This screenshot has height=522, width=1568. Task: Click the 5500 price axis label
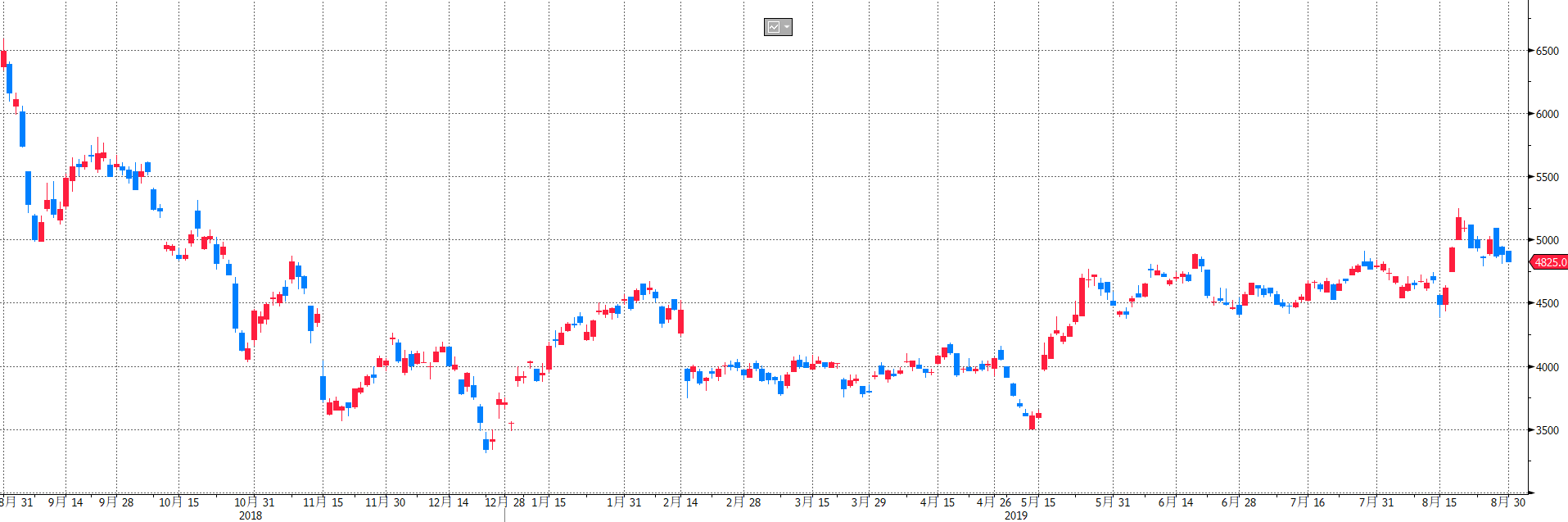(1547, 177)
